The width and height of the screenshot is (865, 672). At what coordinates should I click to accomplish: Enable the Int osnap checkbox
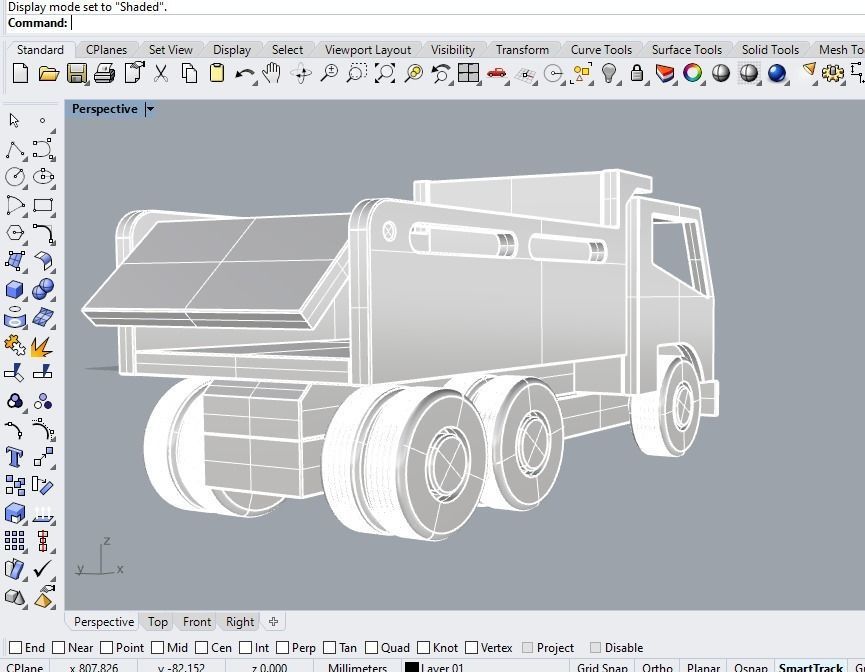(245, 647)
